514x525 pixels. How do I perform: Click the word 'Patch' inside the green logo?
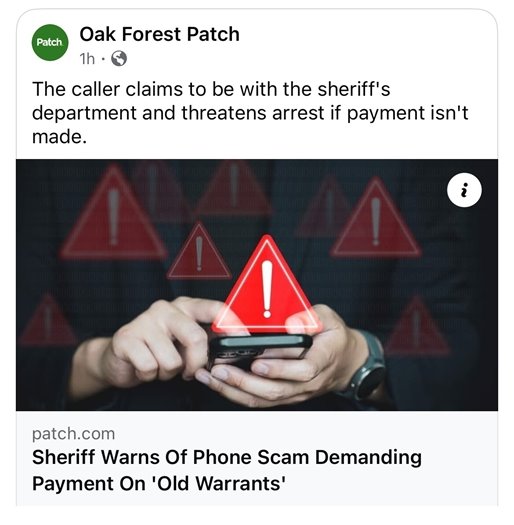coord(50,42)
